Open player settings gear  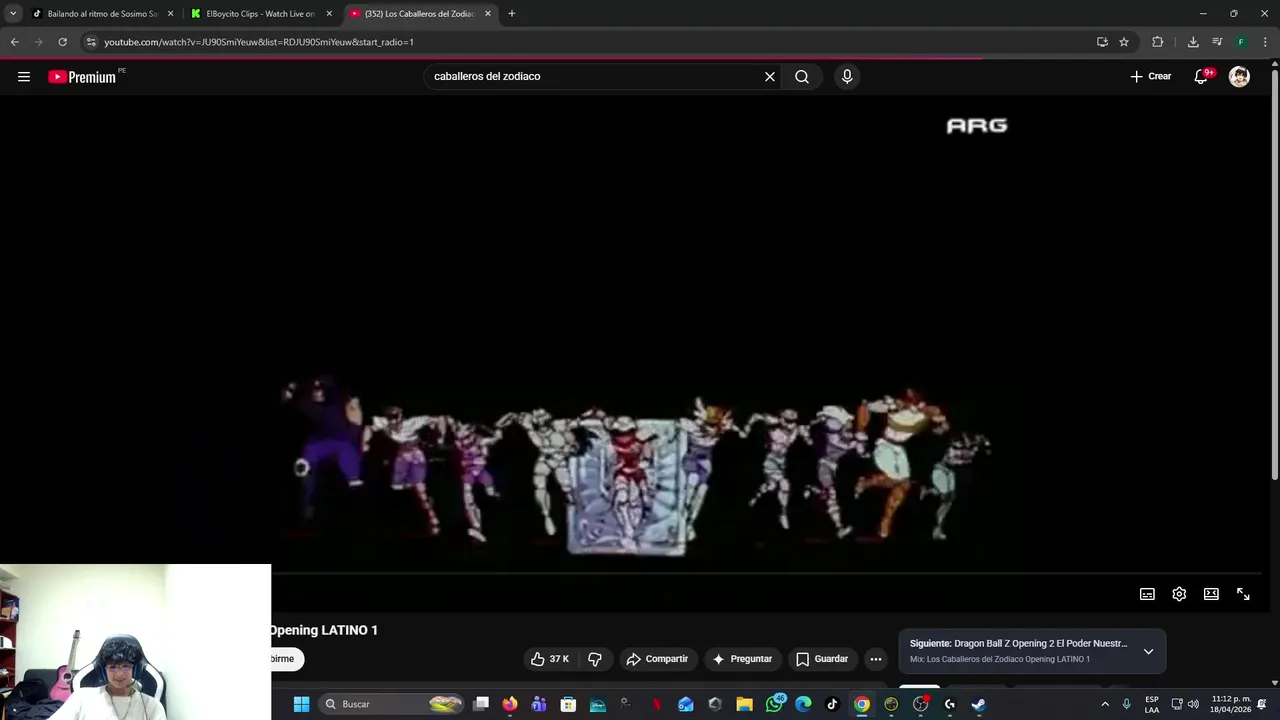coord(1179,594)
